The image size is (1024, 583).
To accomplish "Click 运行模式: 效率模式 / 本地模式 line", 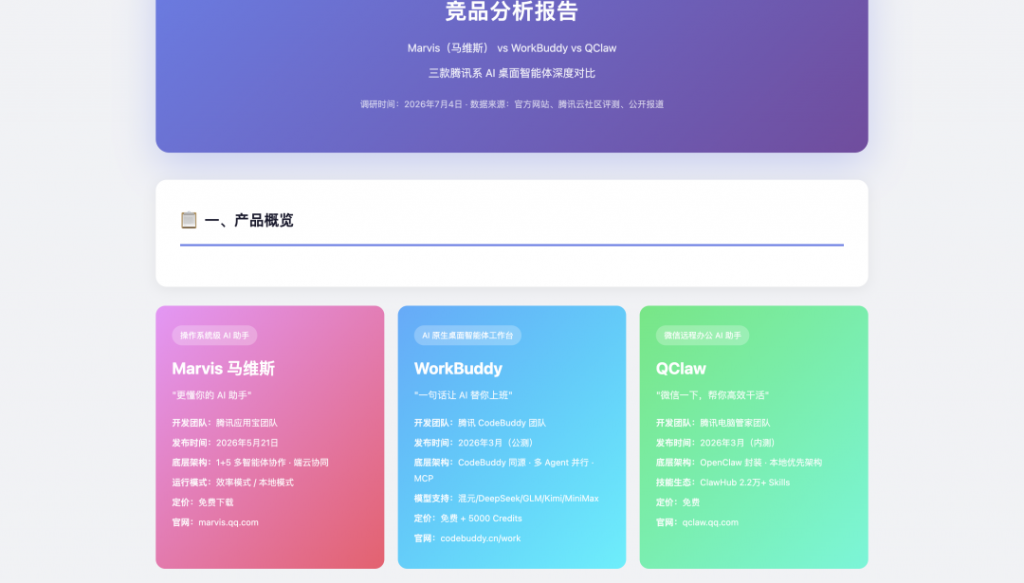I will point(233,482).
